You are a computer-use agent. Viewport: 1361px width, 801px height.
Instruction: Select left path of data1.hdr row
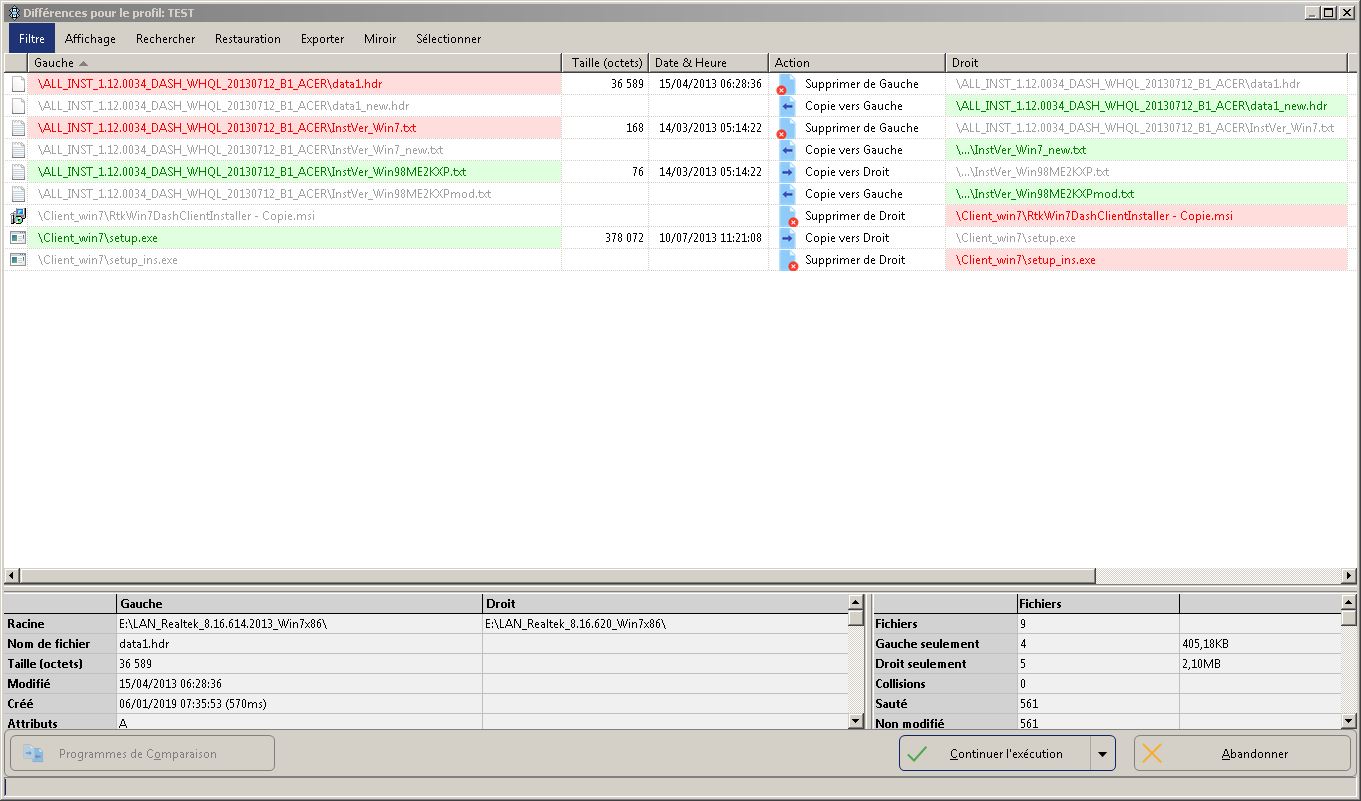pos(210,84)
